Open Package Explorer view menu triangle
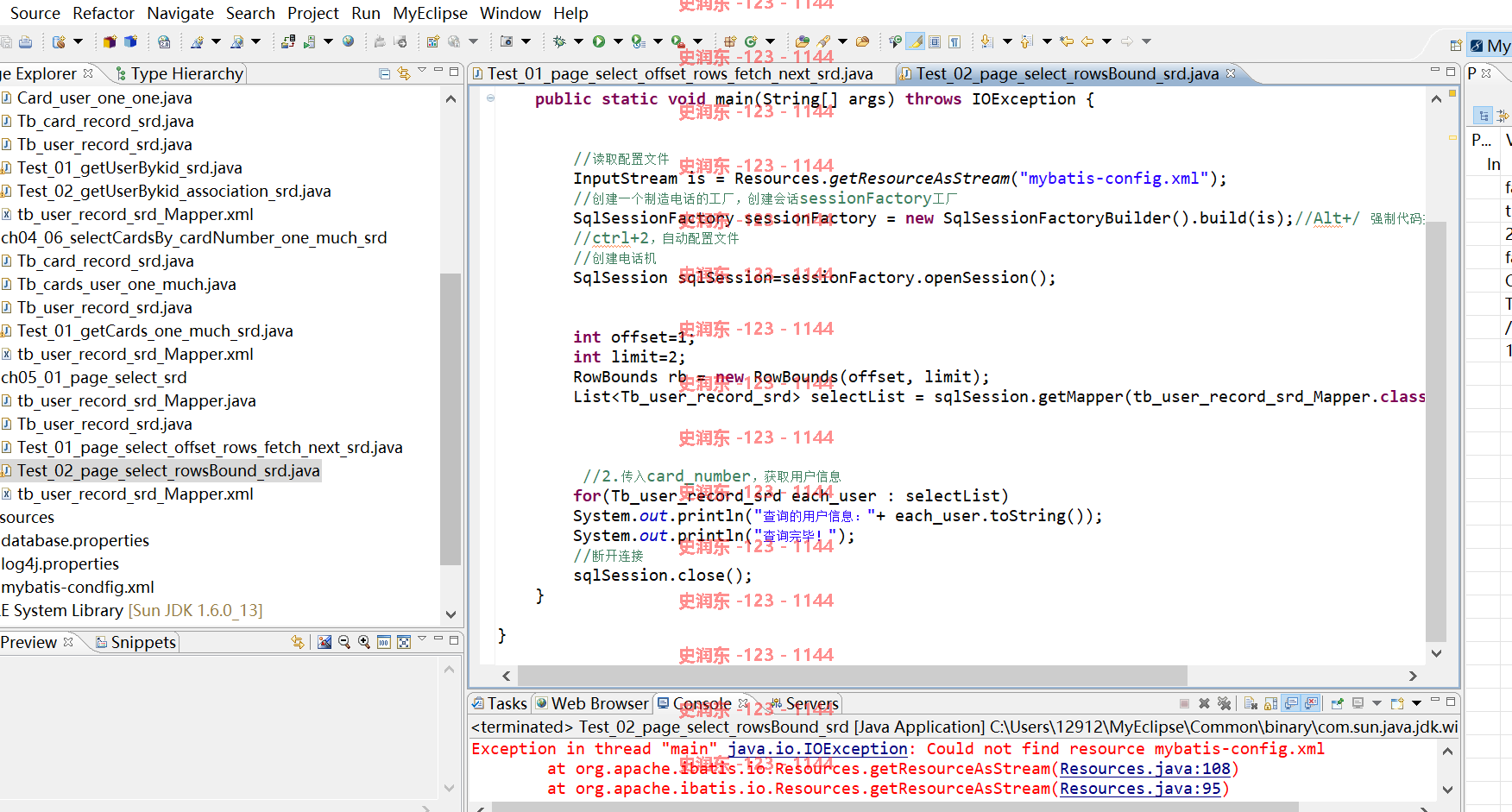The image size is (1512, 812). pos(422,71)
